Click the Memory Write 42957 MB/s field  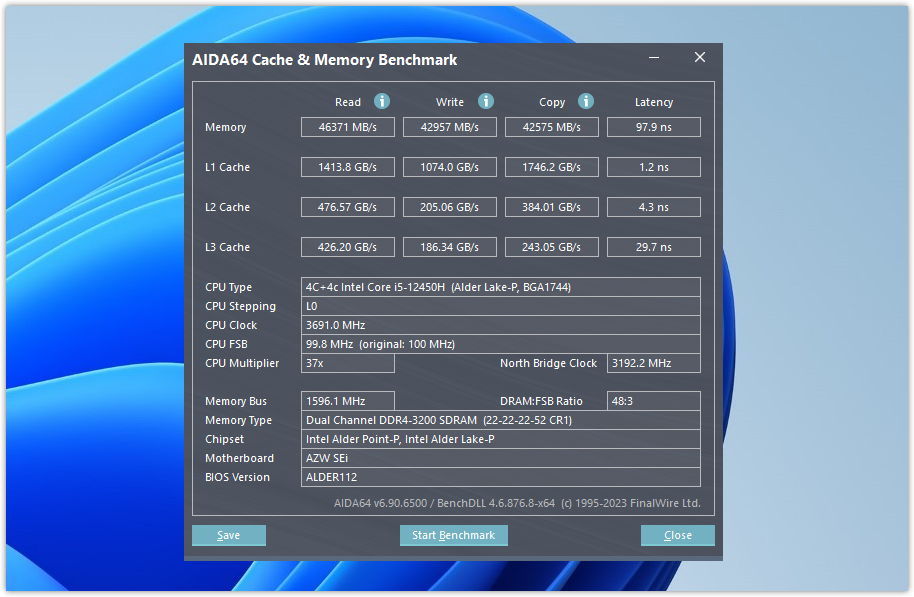450,127
